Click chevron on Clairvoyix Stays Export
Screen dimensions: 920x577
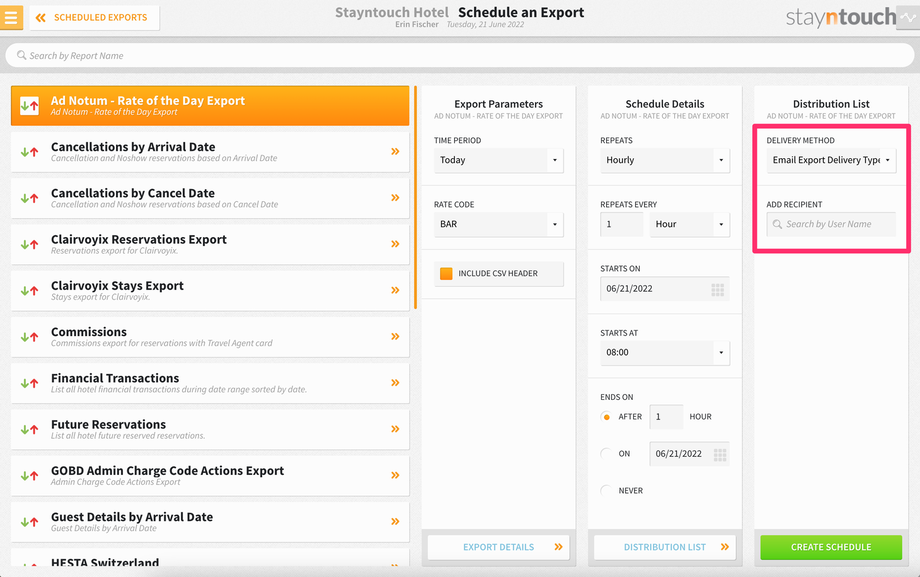point(395,290)
